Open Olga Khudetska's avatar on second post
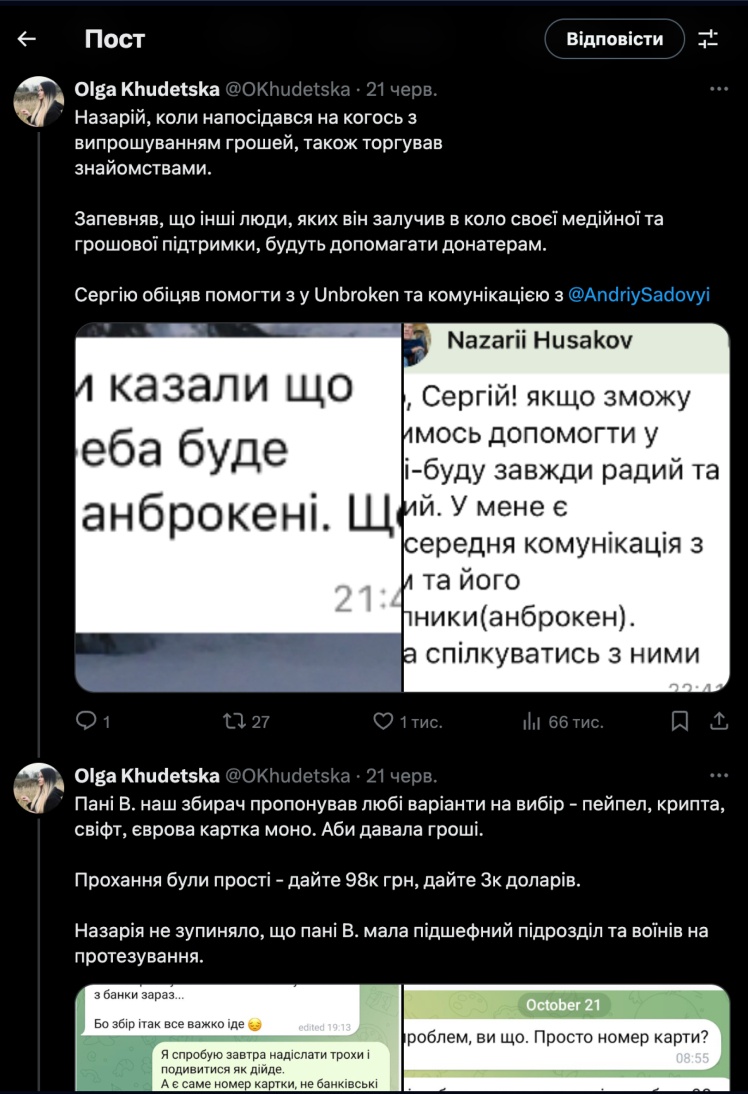The image size is (748, 1094). tap(39, 789)
